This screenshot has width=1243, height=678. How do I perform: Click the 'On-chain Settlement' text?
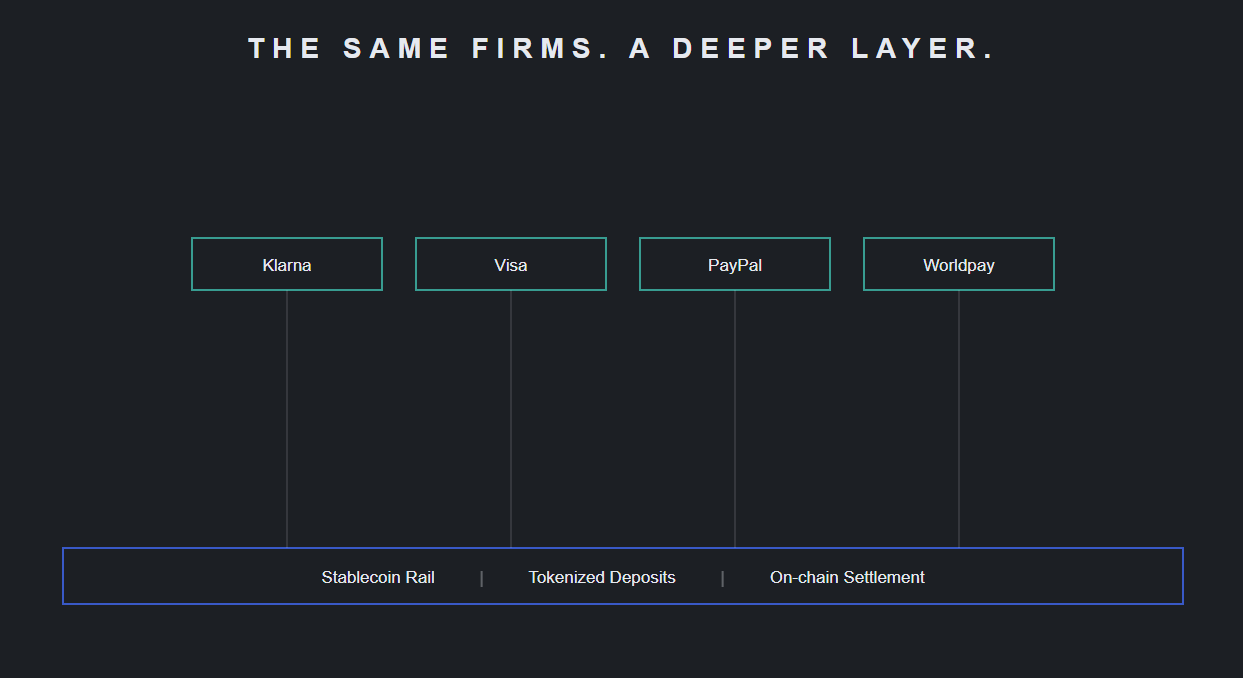pyautogui.click(x=847, y=577)
